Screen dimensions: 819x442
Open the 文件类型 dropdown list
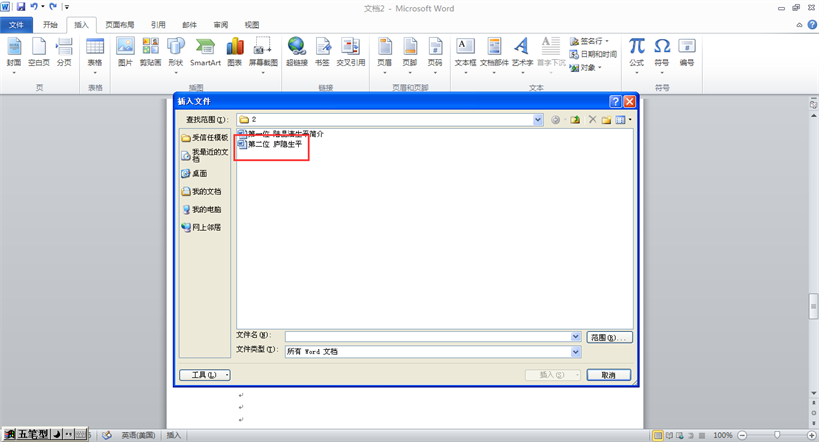tap(576, 352)
